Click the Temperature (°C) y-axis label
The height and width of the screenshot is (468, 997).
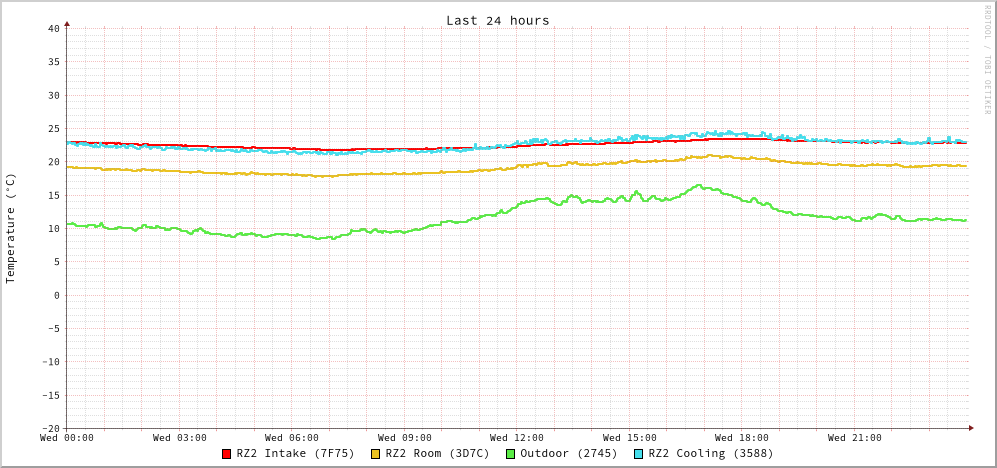[x=11, y=228]
